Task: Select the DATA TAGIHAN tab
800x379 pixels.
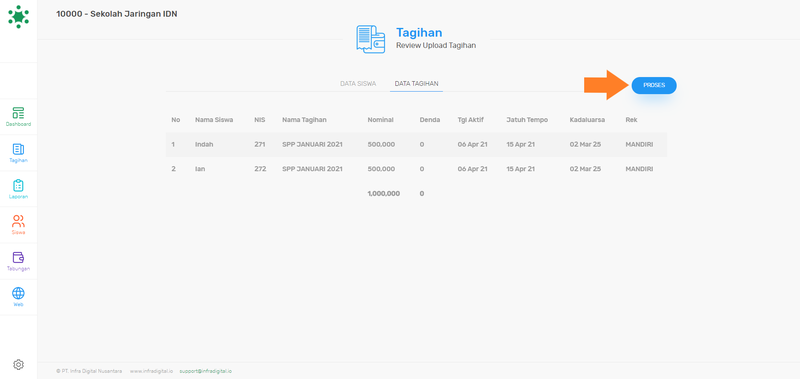Action: [416, 84]
